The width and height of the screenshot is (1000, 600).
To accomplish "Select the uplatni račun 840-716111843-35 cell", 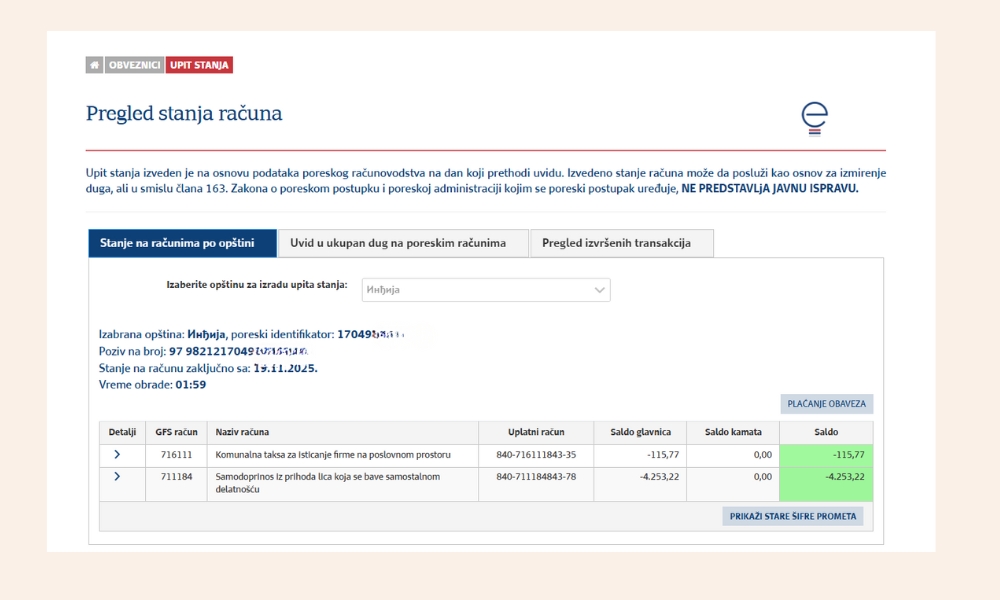I will pos(537,454).
